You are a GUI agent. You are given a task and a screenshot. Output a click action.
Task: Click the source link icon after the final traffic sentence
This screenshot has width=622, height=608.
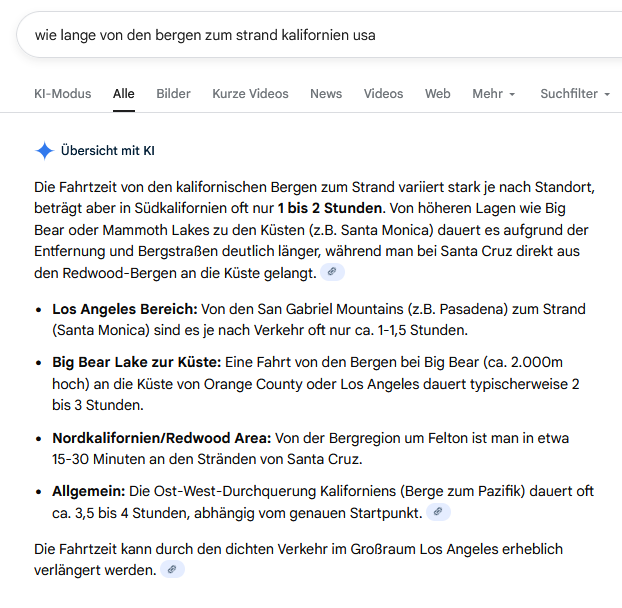[172, 569]
